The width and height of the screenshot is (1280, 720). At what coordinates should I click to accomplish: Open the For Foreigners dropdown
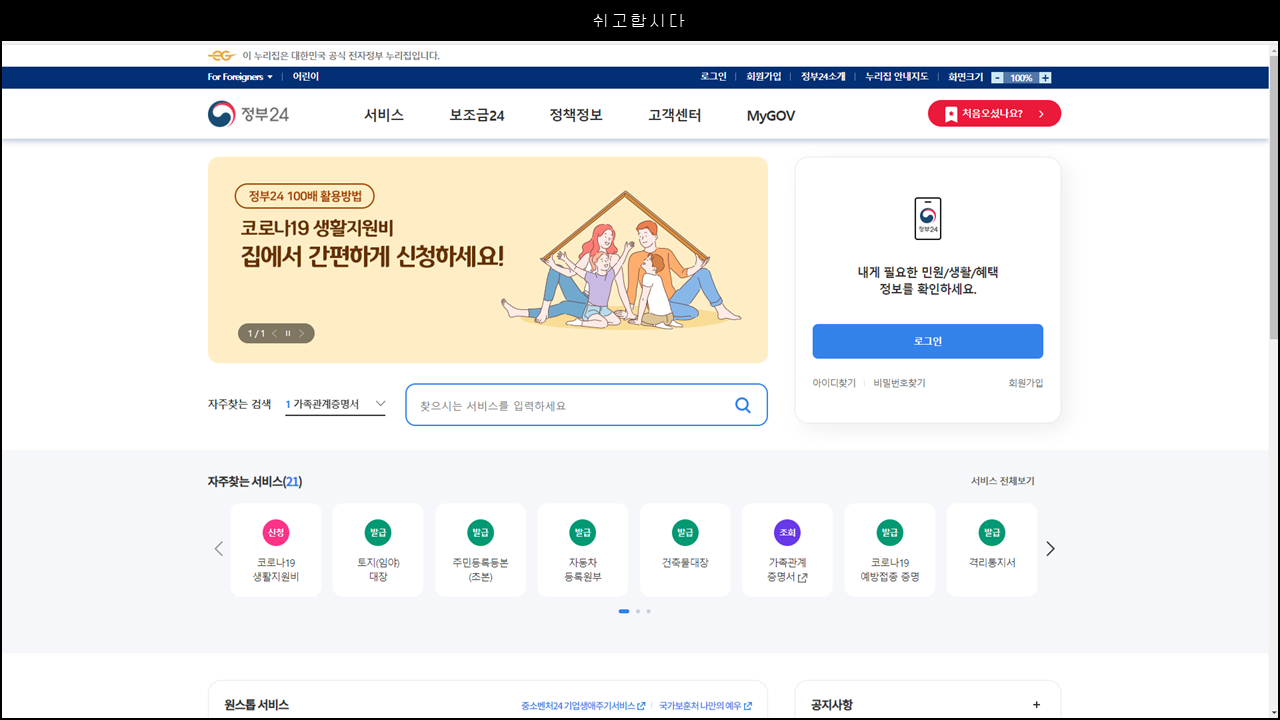pos(240,77)
